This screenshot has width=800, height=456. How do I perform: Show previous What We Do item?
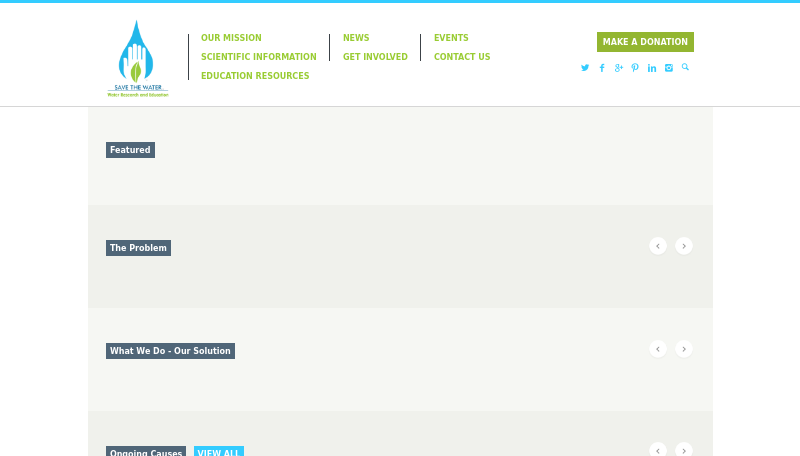658,349
